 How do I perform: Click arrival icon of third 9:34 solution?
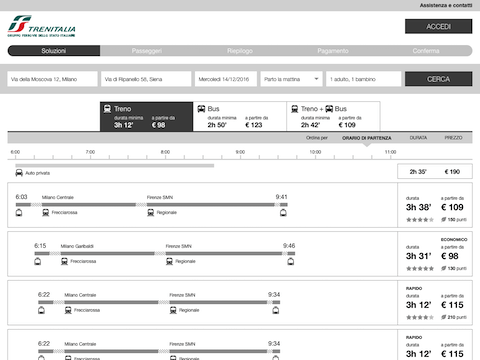pyautogui.click(x=276, y=310)
